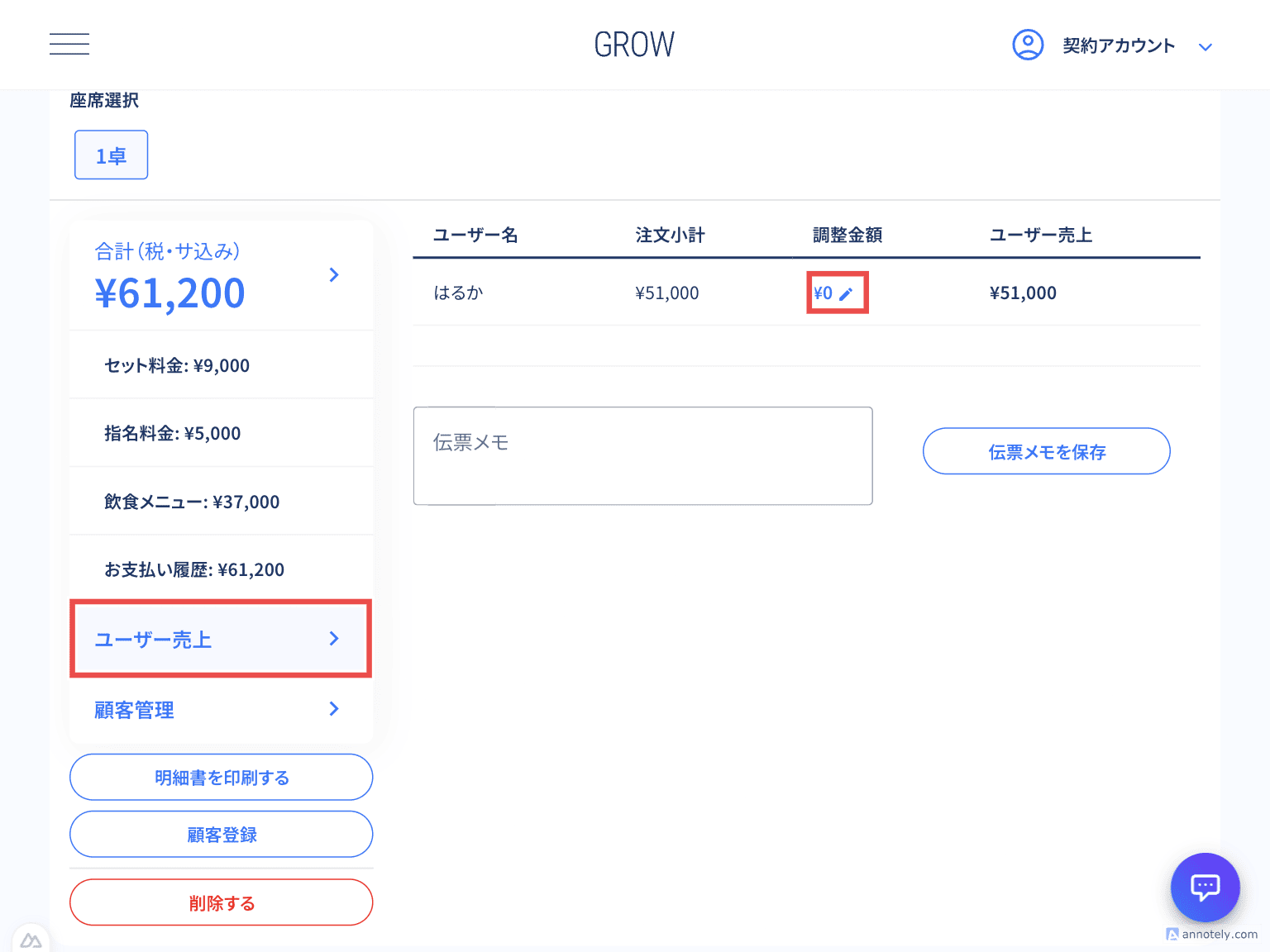Open the chat support bubble

pyautogui.click(x=1205, y=888)
